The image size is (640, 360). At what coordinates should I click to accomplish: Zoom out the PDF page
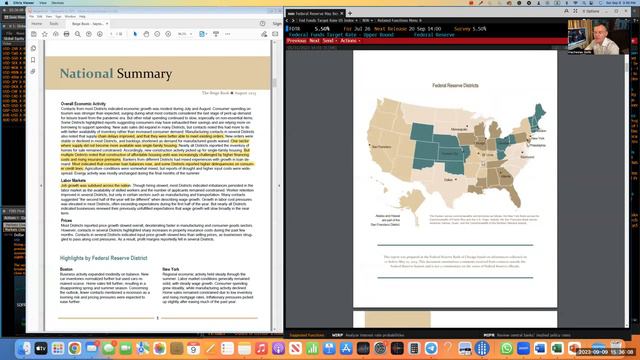coord(157,34)
